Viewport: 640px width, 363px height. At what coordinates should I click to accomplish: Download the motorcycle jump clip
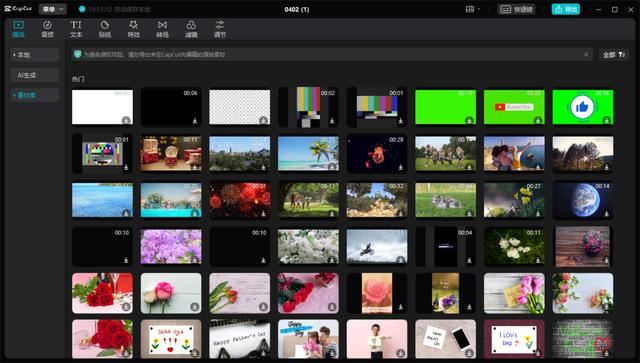[400, 260]
